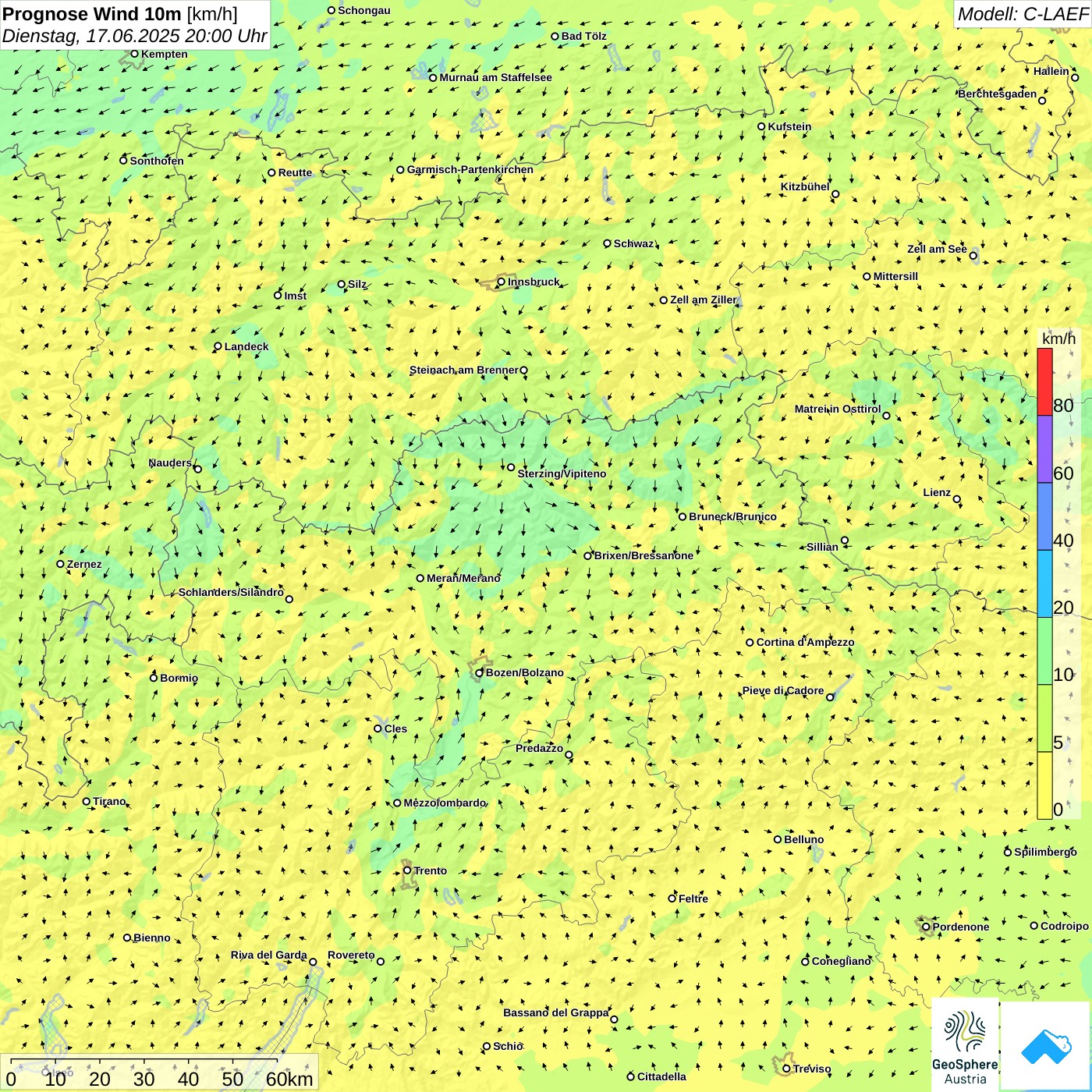Select the lime 5–10 km/h legend color
This screenshot has width=1092, height=1092.
pos(1044,718)
